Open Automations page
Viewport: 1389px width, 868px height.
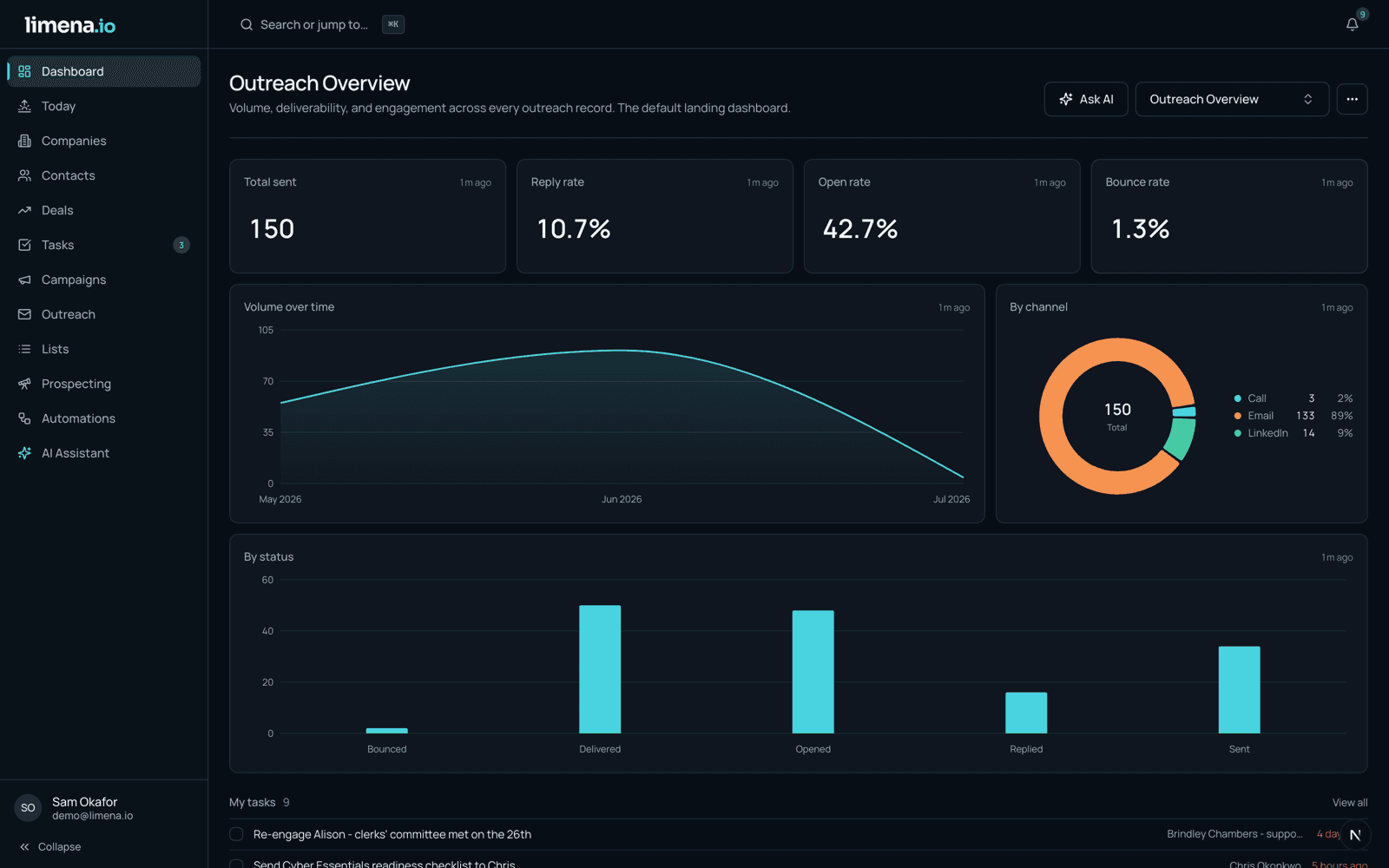coord(104,418)
